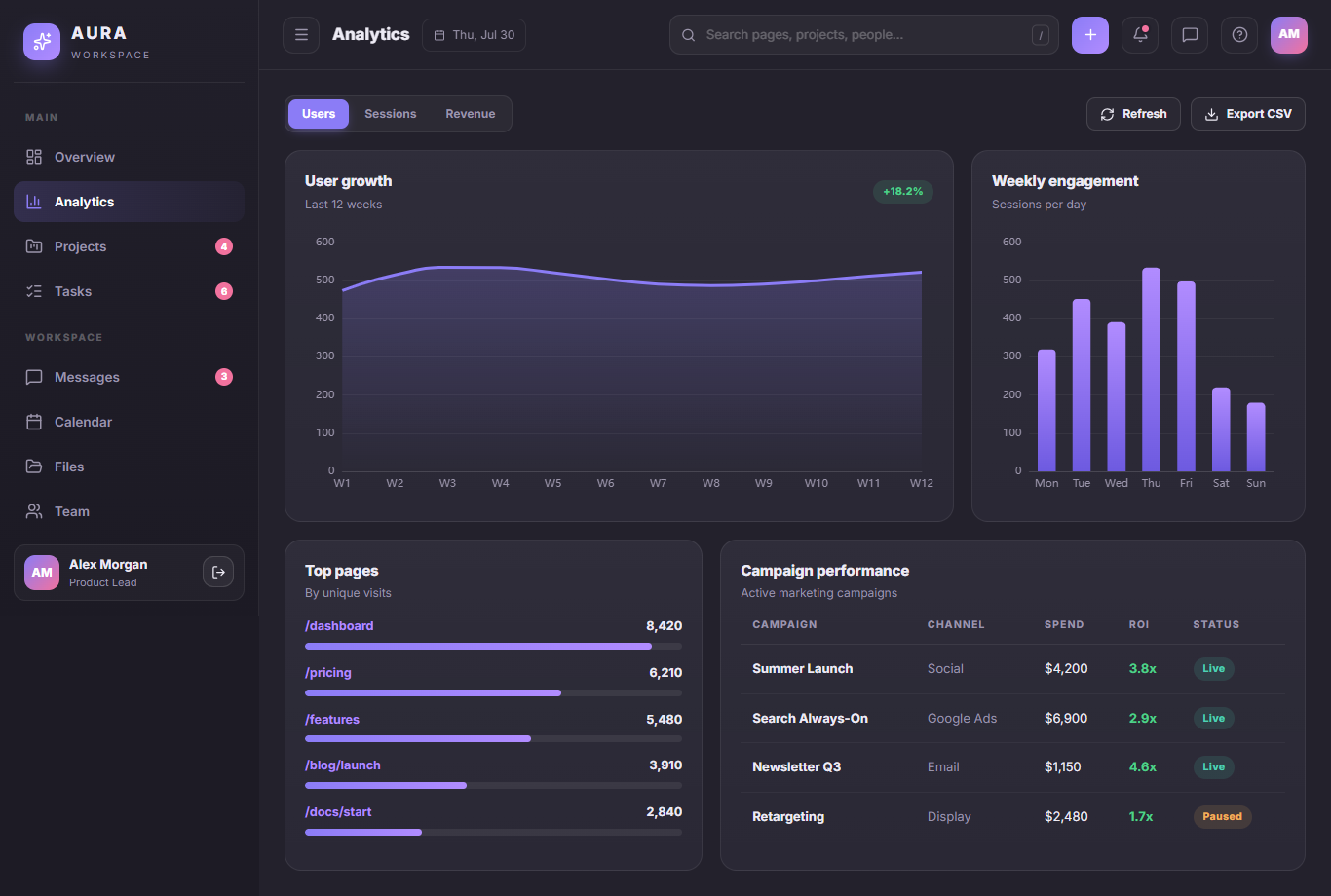
Task: Click the Export CSV button
Action: pos(1248,114)
